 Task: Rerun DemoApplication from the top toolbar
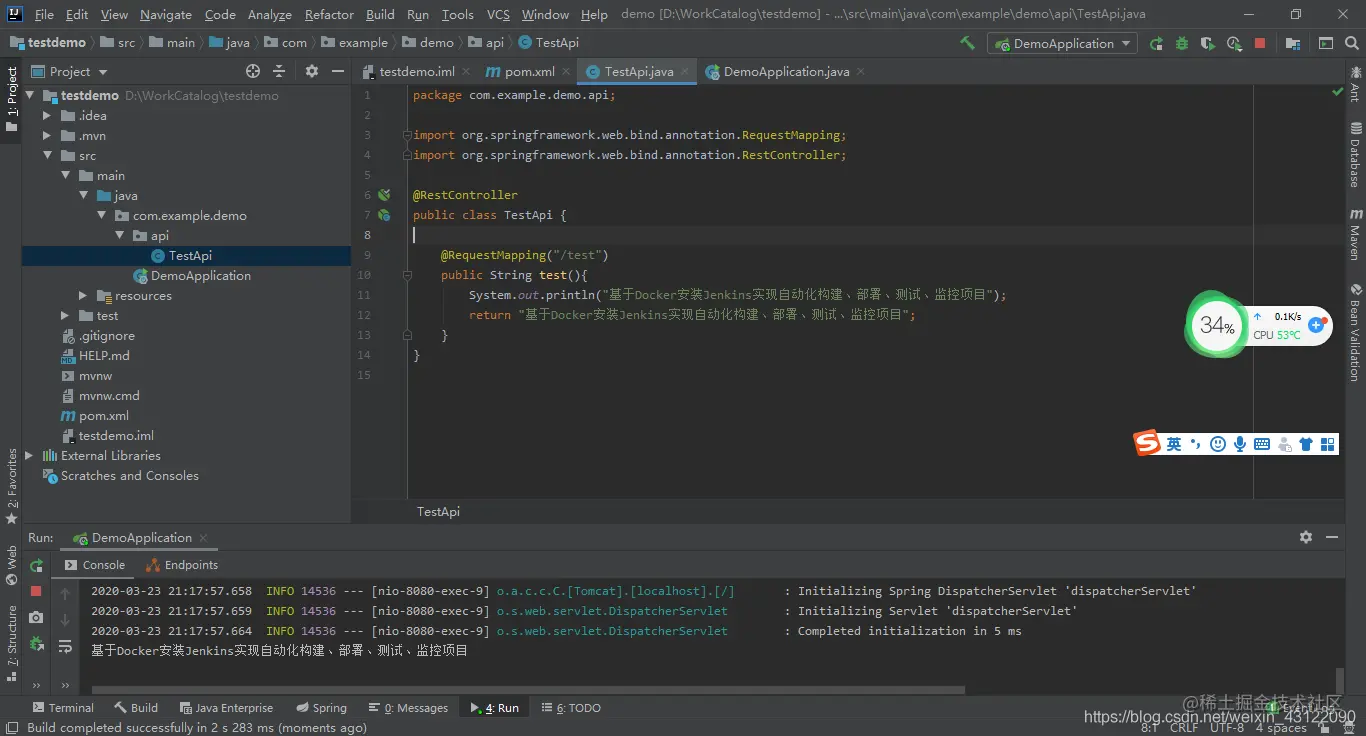pos(1157,43)
